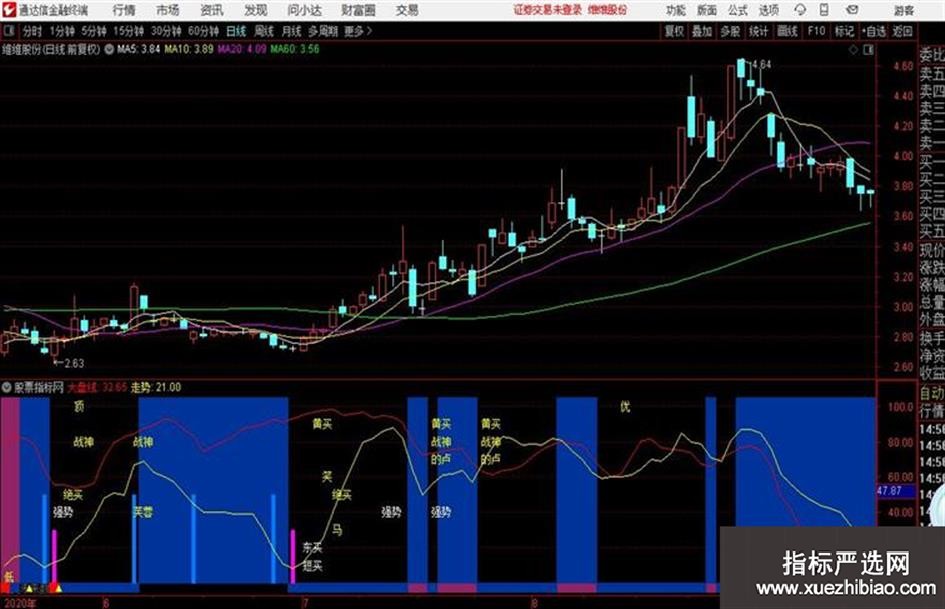The height and width of the screenshot is (609, 945).
Task: Click the 大盘线 indicator value label
Action: [x=96, y=387]
